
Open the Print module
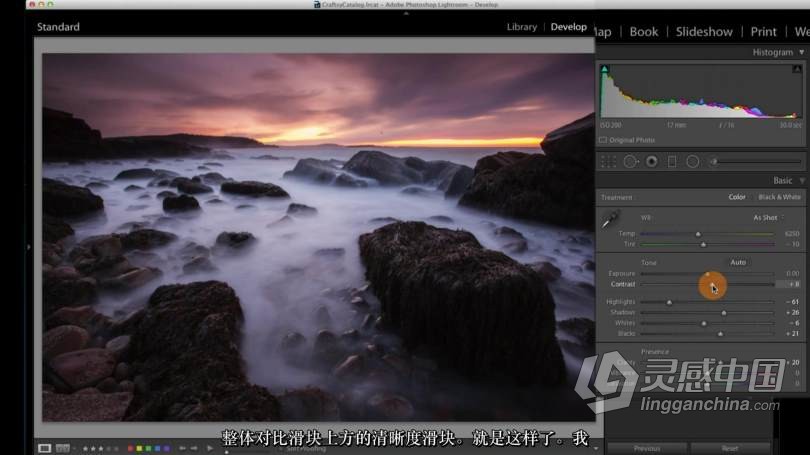pos(764,32)
